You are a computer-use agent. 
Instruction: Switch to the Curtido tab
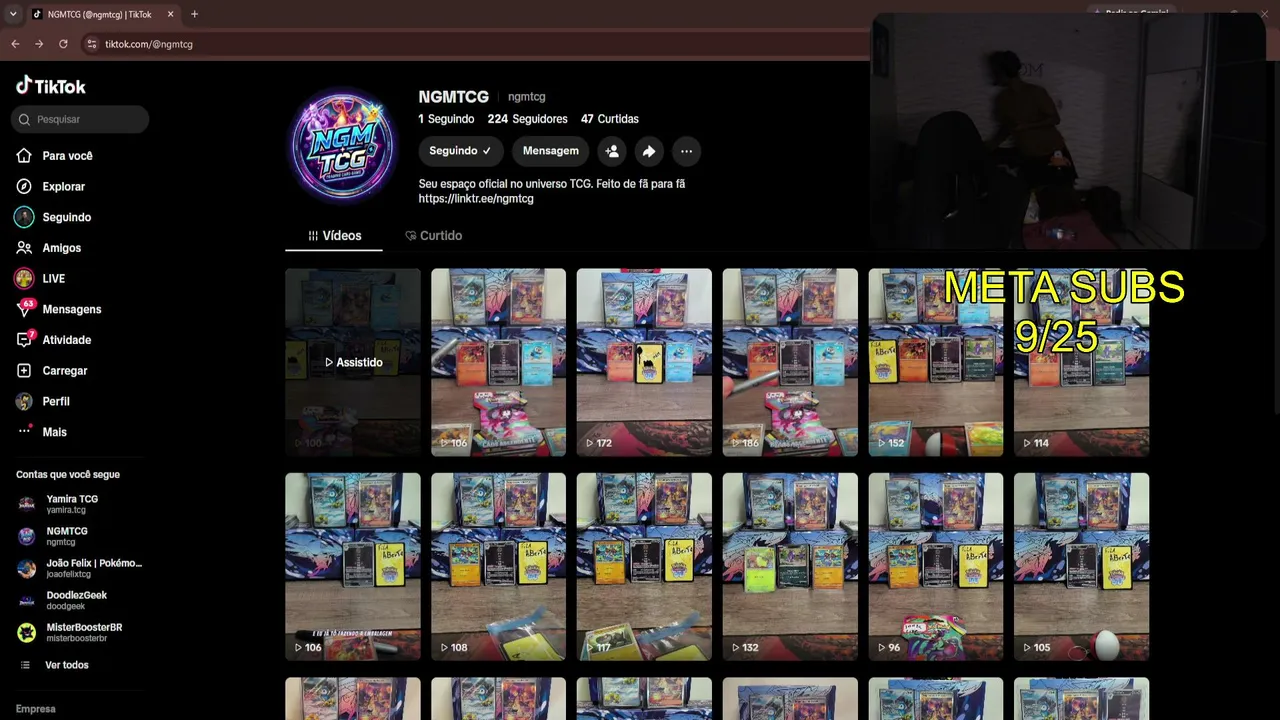433,236
